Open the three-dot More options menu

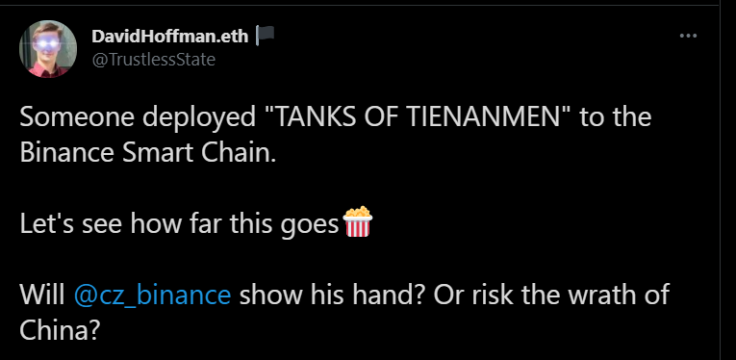coord(688,36)
